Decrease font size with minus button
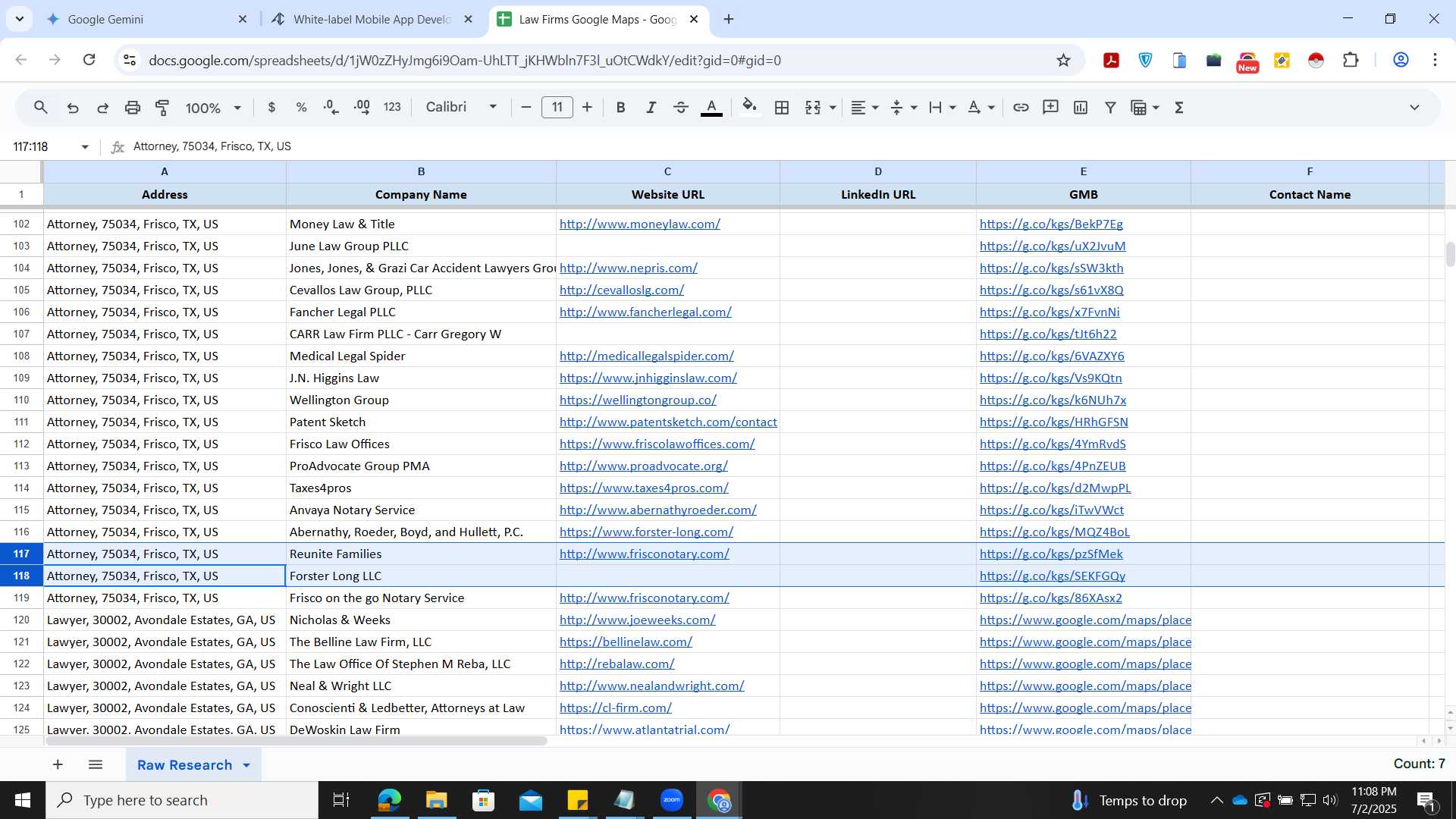The image size is (1456, 819). [x=526, y=108]
